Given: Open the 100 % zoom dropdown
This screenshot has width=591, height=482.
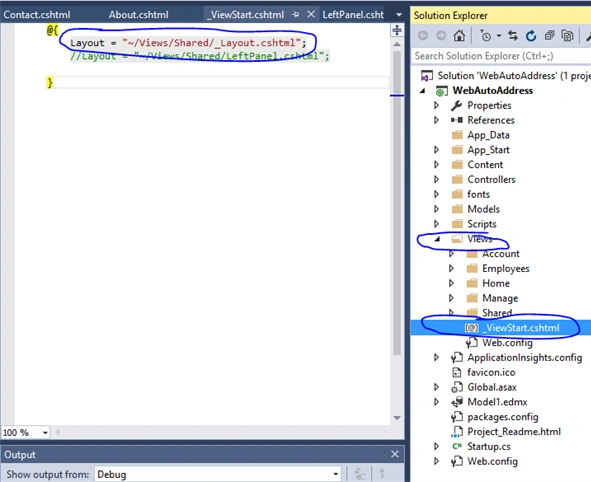Looking at the screenshot, I should click(45, 432).
